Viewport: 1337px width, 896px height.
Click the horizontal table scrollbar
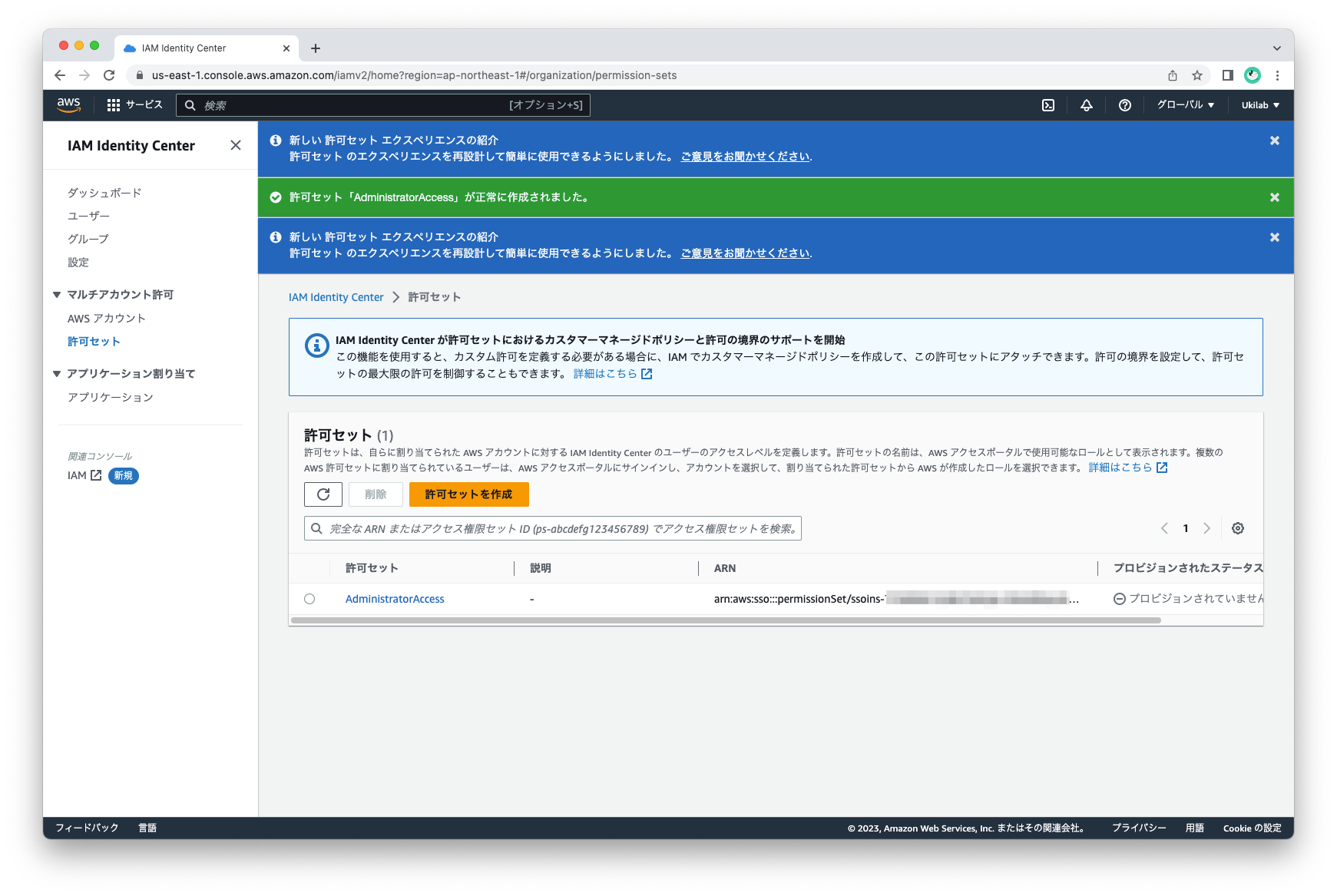[726, 620]
